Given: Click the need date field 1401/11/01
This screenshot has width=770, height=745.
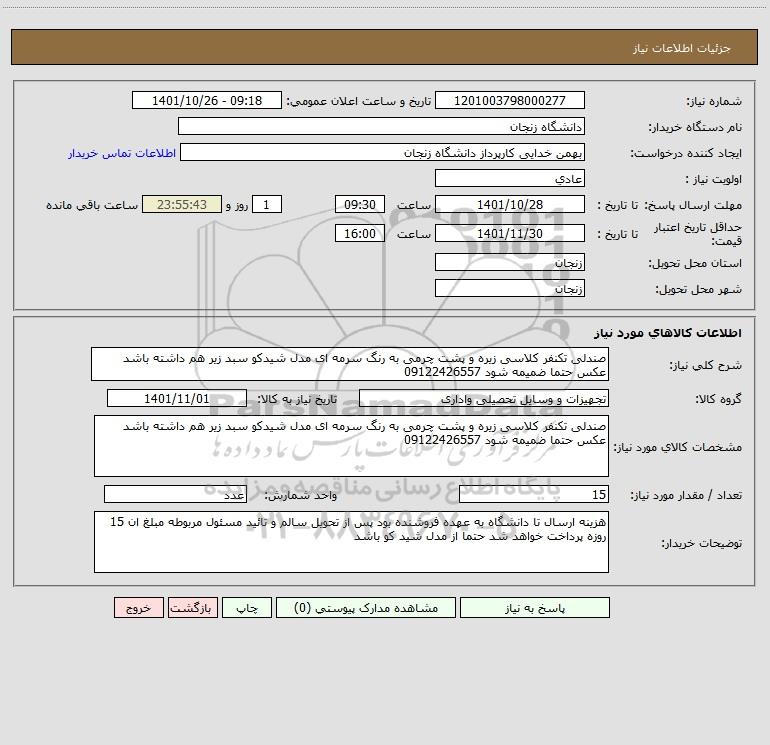Looking at the screenshot, I should point(177,398).
